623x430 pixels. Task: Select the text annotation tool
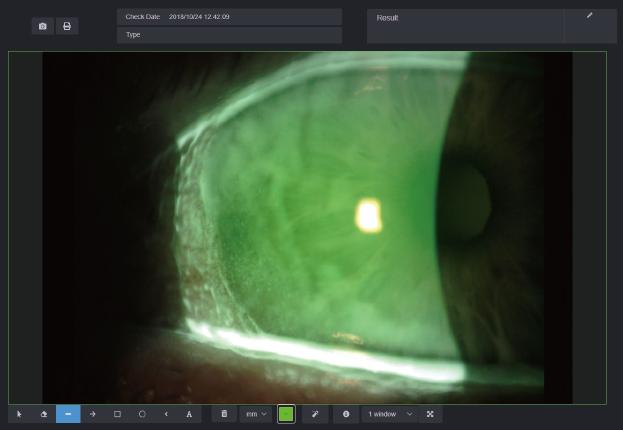(189, 414)
